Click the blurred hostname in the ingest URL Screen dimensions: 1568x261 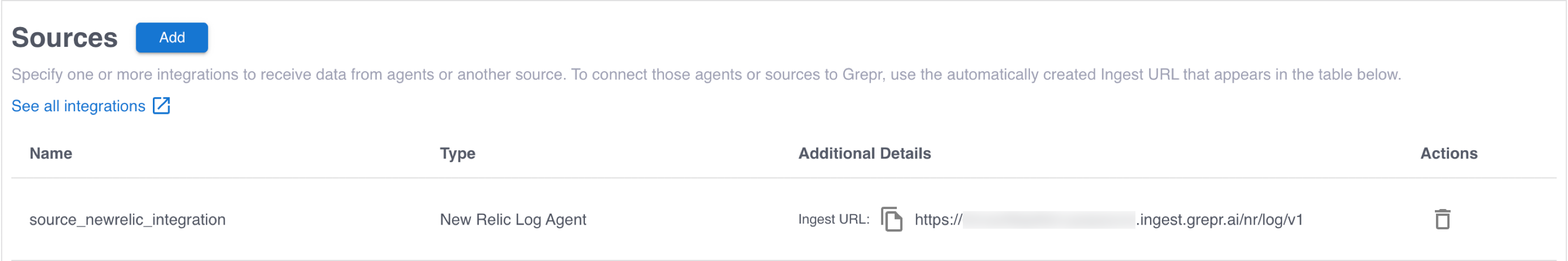[1048, 219]
